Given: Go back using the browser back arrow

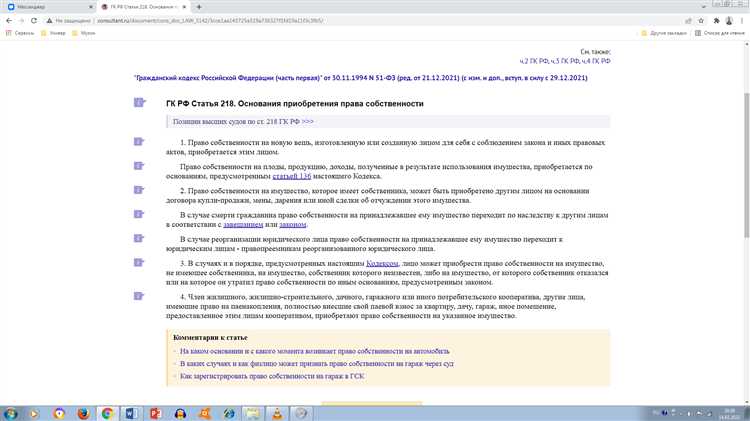Looking at the screenshot, I should (9, 21).
